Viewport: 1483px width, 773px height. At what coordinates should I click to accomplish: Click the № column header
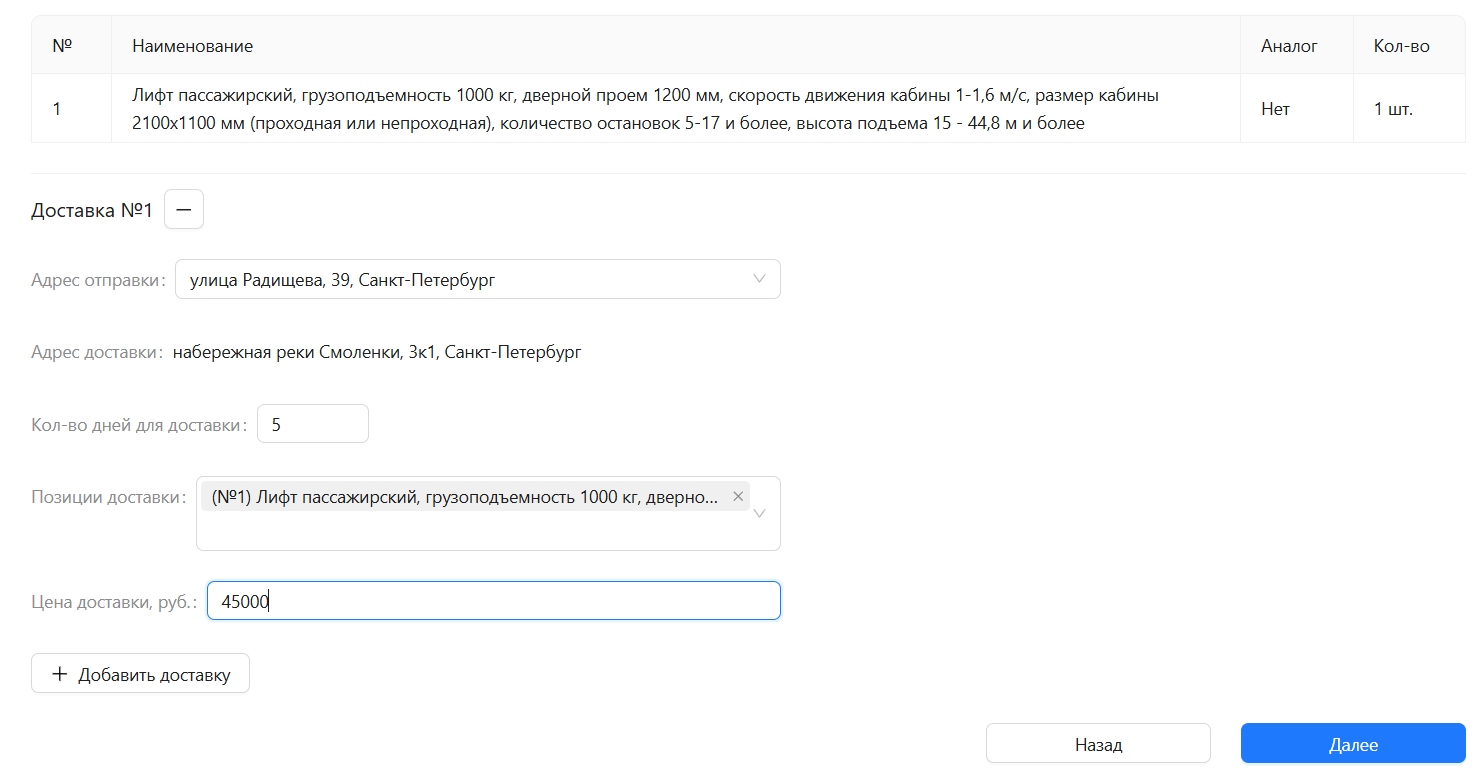pos(62,46)
